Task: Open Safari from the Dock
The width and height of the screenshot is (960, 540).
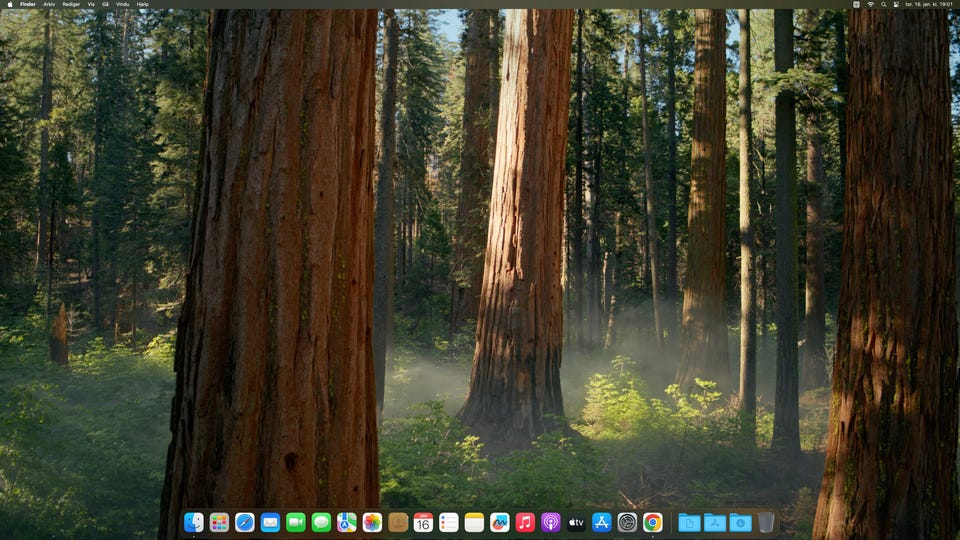Action: (245, 522)
